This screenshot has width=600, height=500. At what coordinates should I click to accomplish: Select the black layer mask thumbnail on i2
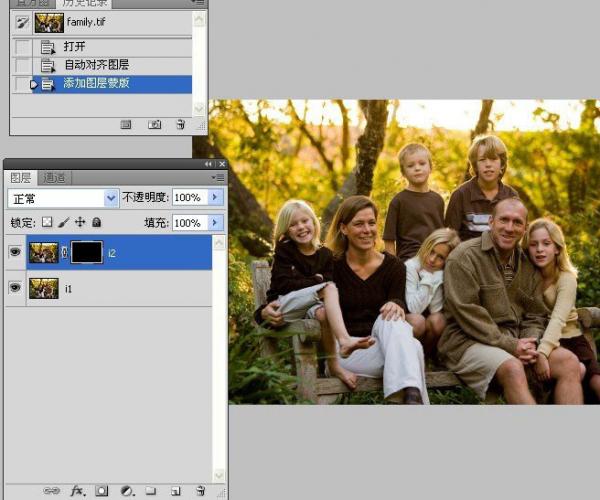click(87, 252)
